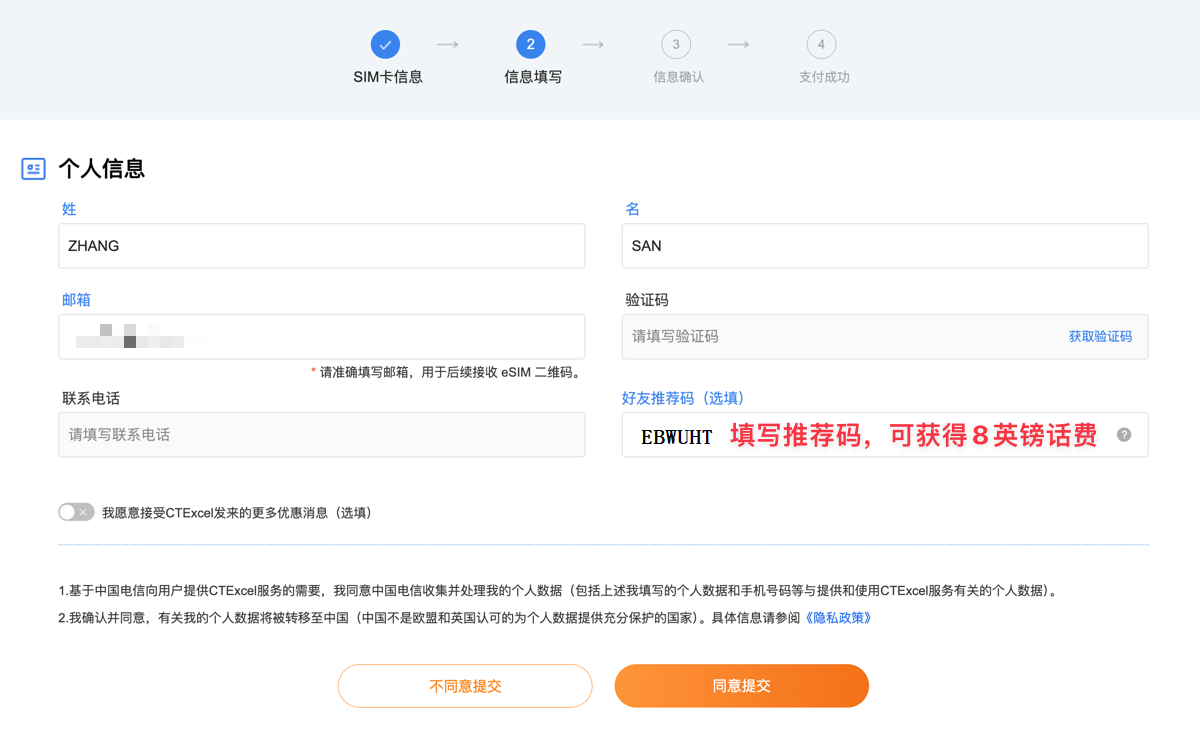
Task: Click the 名 field containing SAN
Action: coord(884,246)
